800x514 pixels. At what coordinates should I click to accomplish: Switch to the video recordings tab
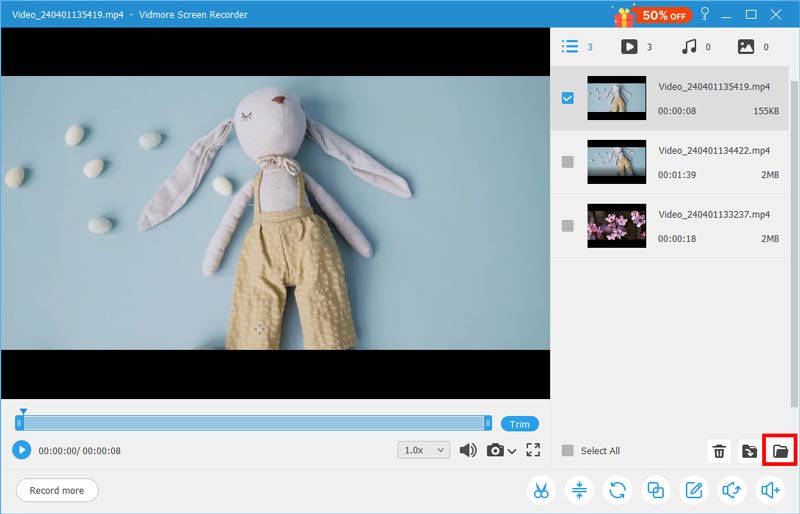click(x=629, y=46)
